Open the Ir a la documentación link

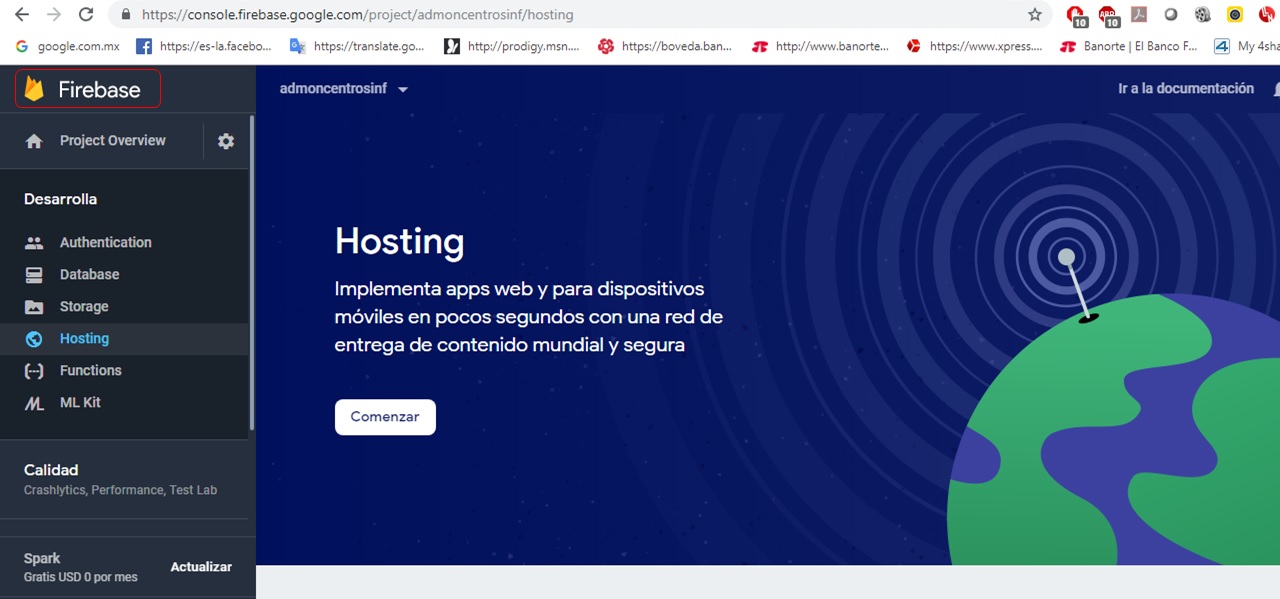click(1185, 89)
